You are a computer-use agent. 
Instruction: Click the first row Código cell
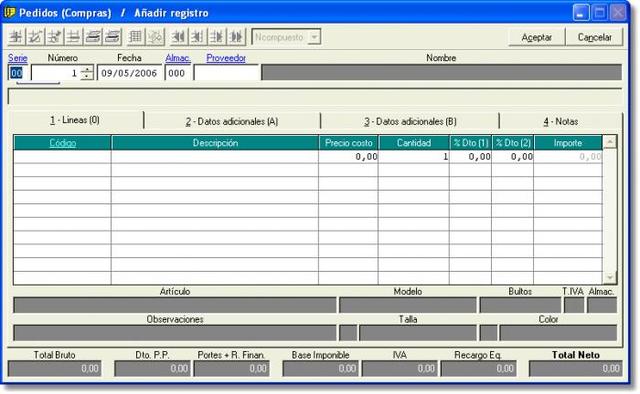point(62,157)
